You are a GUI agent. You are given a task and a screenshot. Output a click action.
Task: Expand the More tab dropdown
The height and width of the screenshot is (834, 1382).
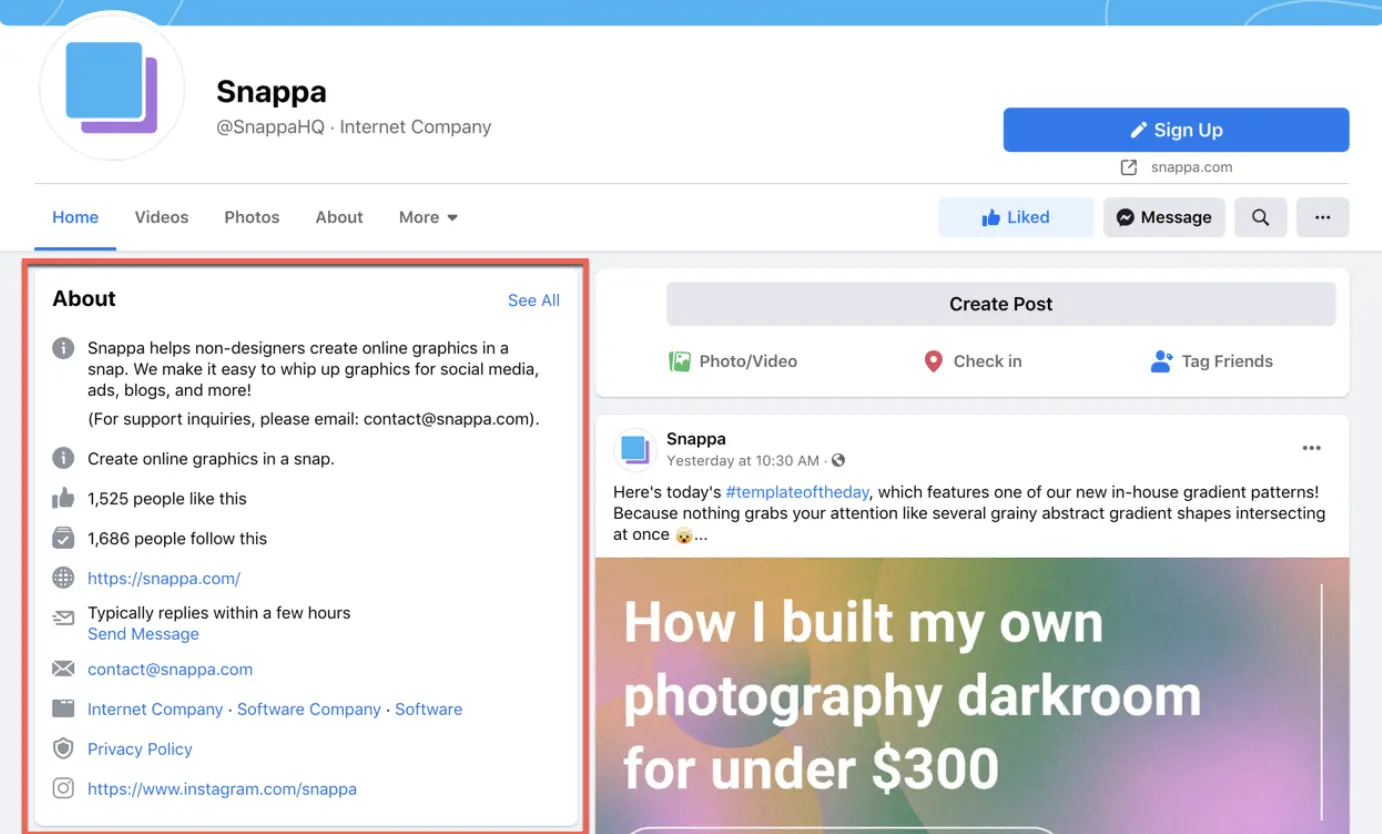pyautogui.click(x=428, y=217)
